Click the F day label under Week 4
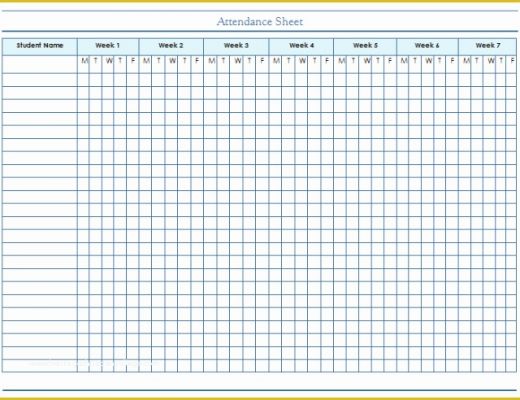 pos(327,61)
